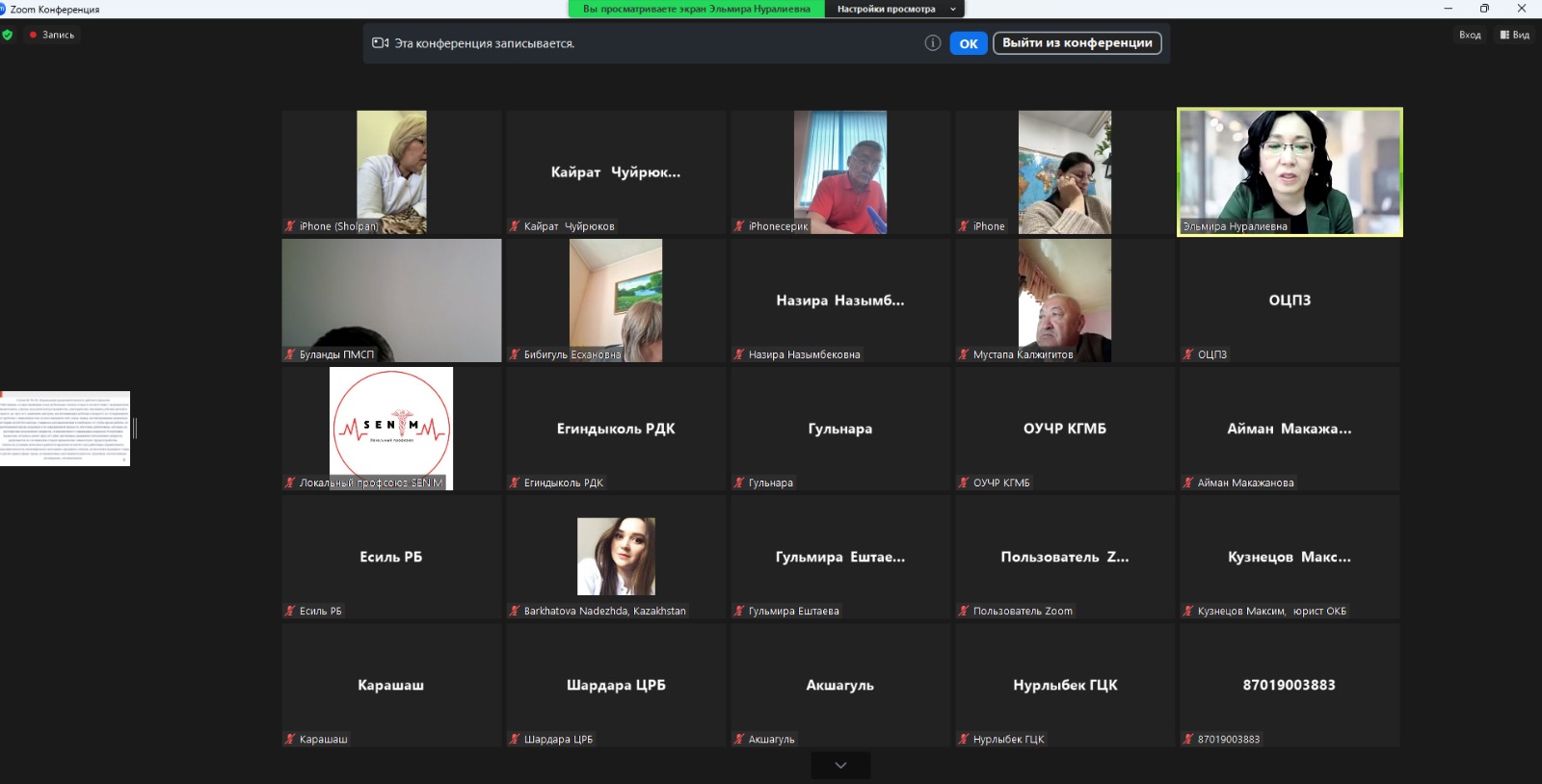Screen dimensions: 1542x784
Task: Click muted mic icon on Кайрат Чуйрюков tile
Action: [515, 226]
